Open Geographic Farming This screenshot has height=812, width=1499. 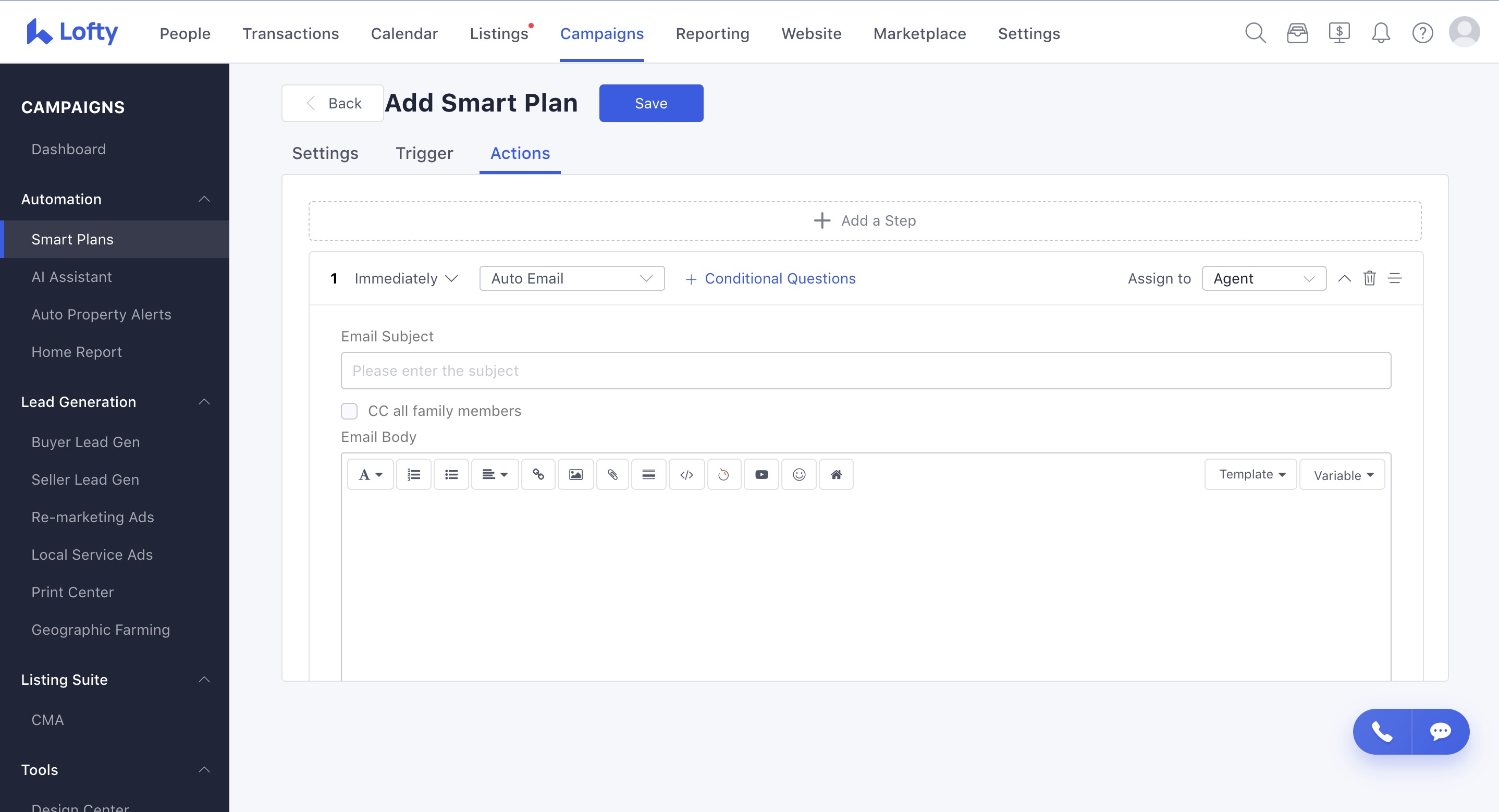100,629
